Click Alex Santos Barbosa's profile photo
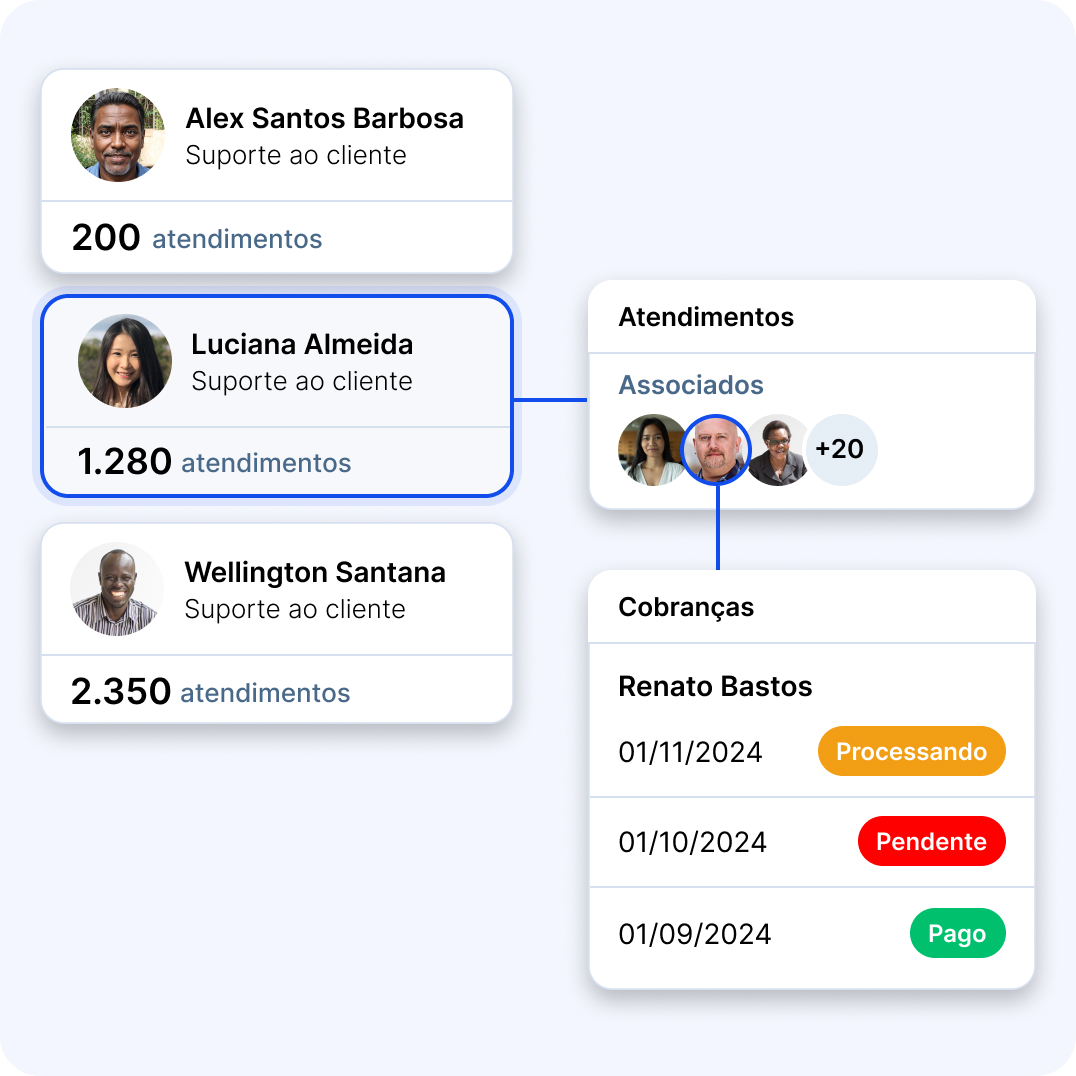 click(x=118, y=135)
